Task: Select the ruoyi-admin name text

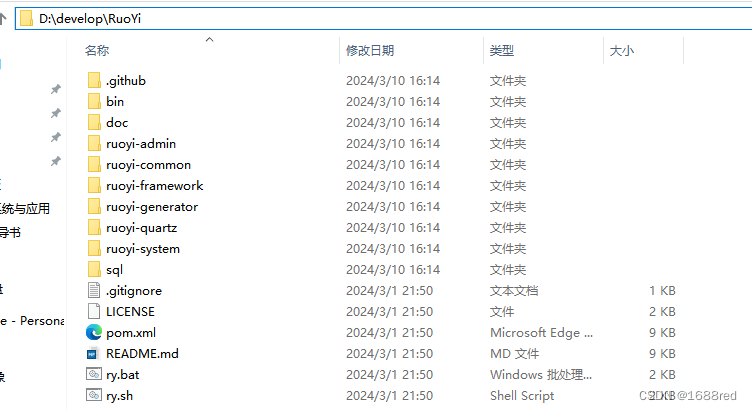Action: click(x=141, y=144)
